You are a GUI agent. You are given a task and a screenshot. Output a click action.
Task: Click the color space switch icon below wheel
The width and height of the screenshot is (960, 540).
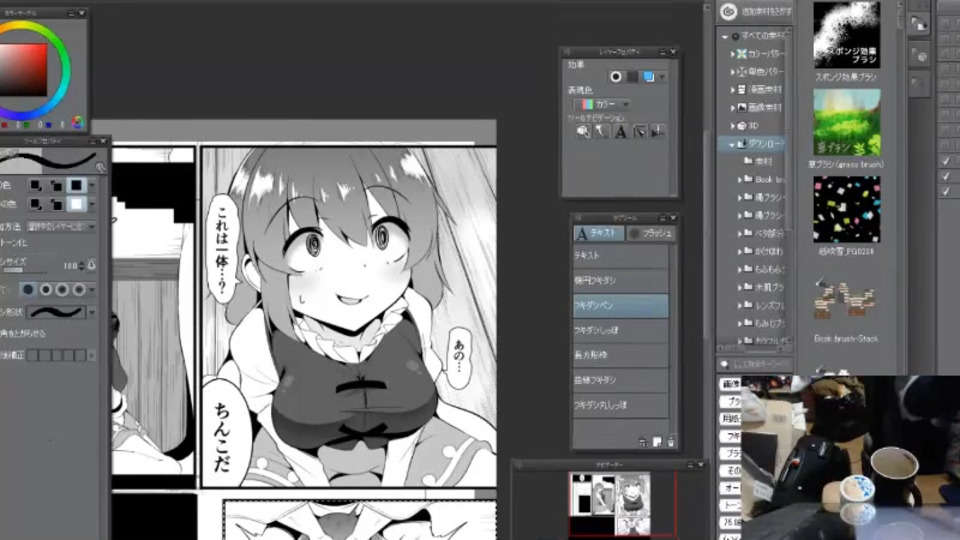point(77,122)
